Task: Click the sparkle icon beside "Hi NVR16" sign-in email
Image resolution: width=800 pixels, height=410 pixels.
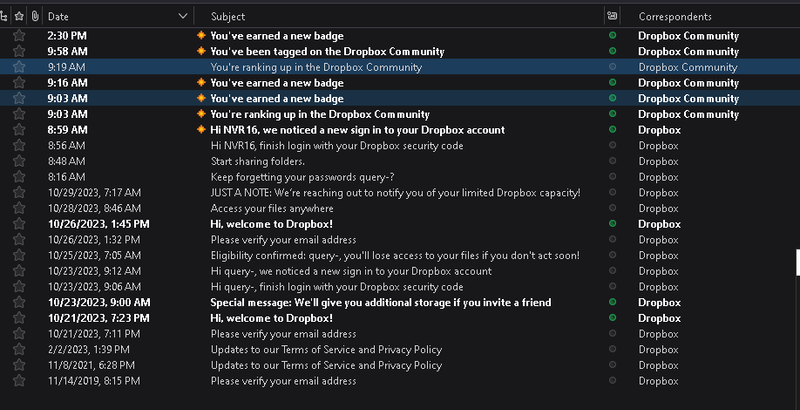Action: coord(201,129)
